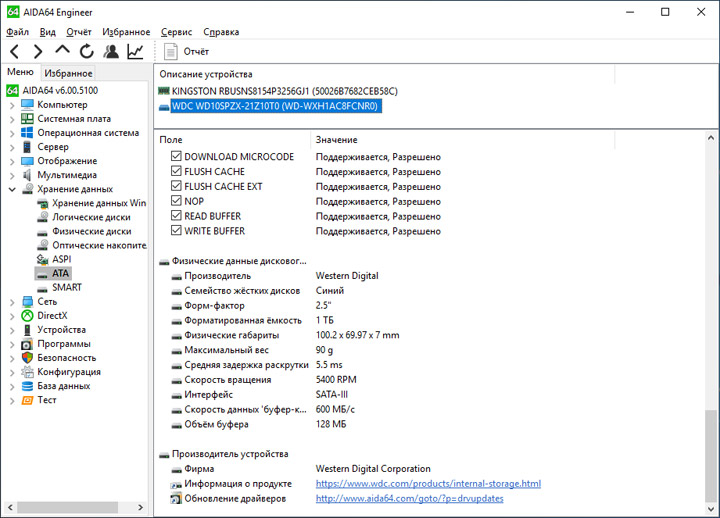Click the up-level arrow toolbar icon
The width and height of the screenshot is (720, 518).
tap(62, 50)
